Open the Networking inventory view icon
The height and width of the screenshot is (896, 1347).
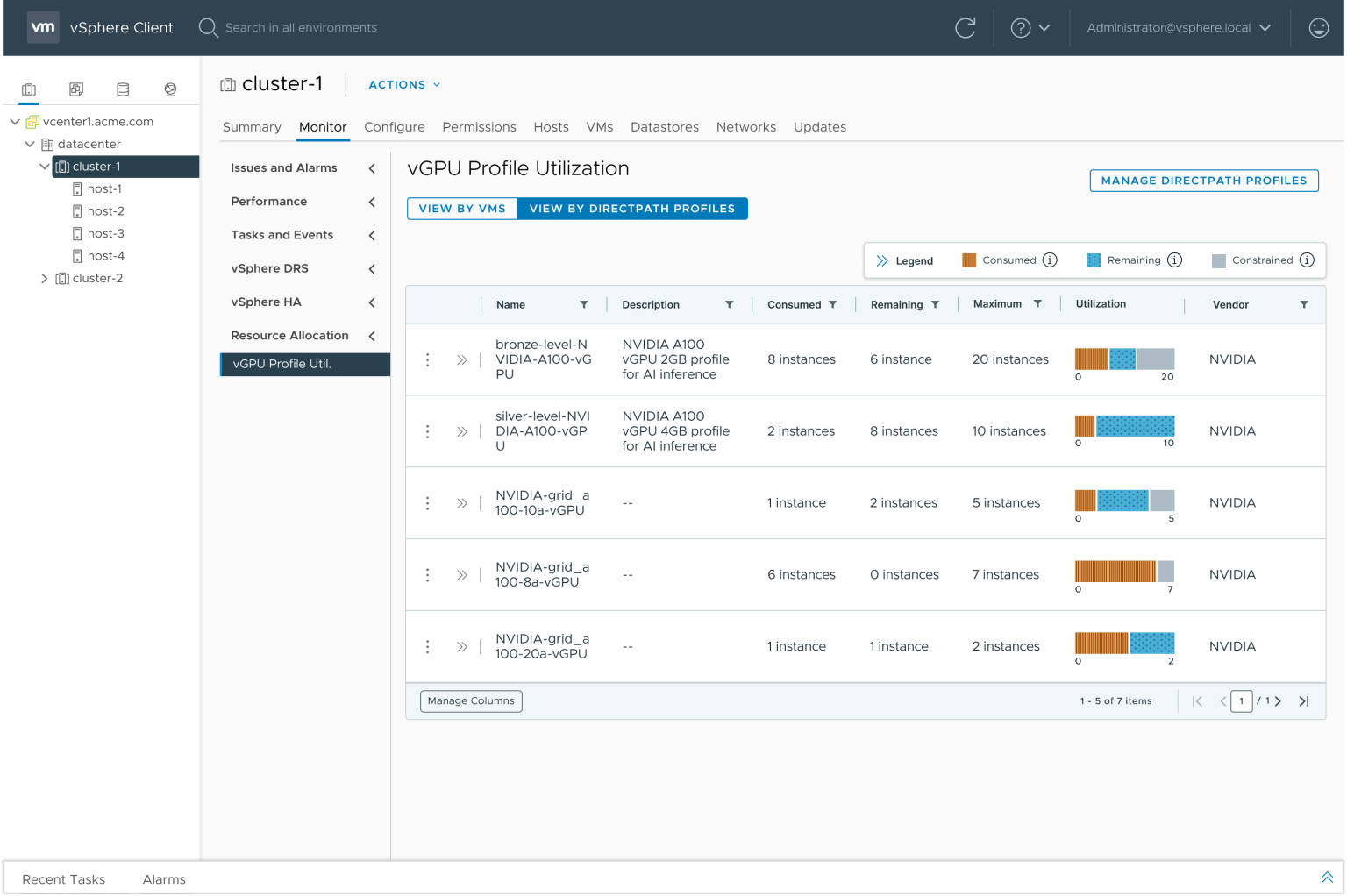click(x=170, y=89)
